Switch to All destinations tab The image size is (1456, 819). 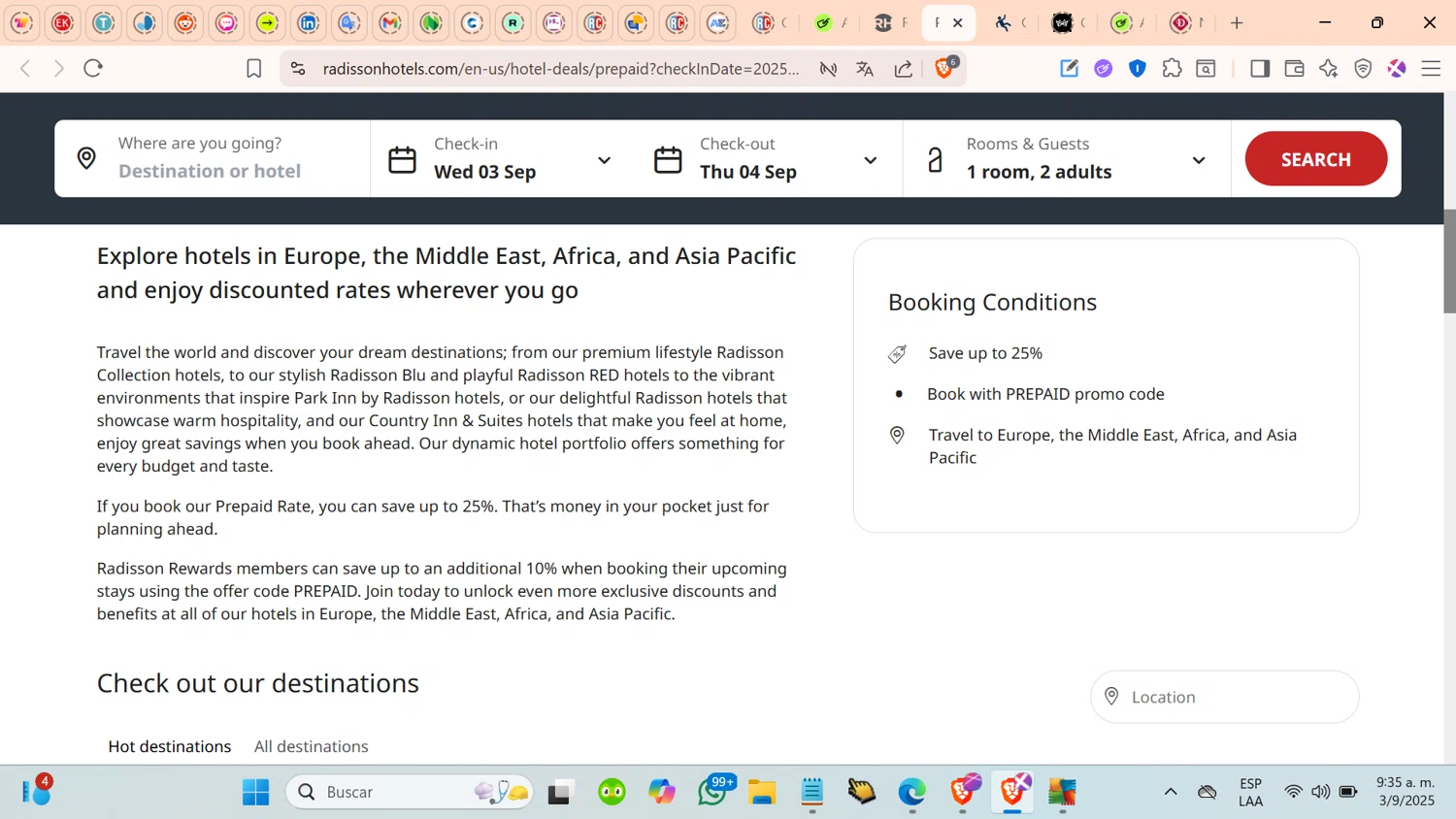pos(312,746)
